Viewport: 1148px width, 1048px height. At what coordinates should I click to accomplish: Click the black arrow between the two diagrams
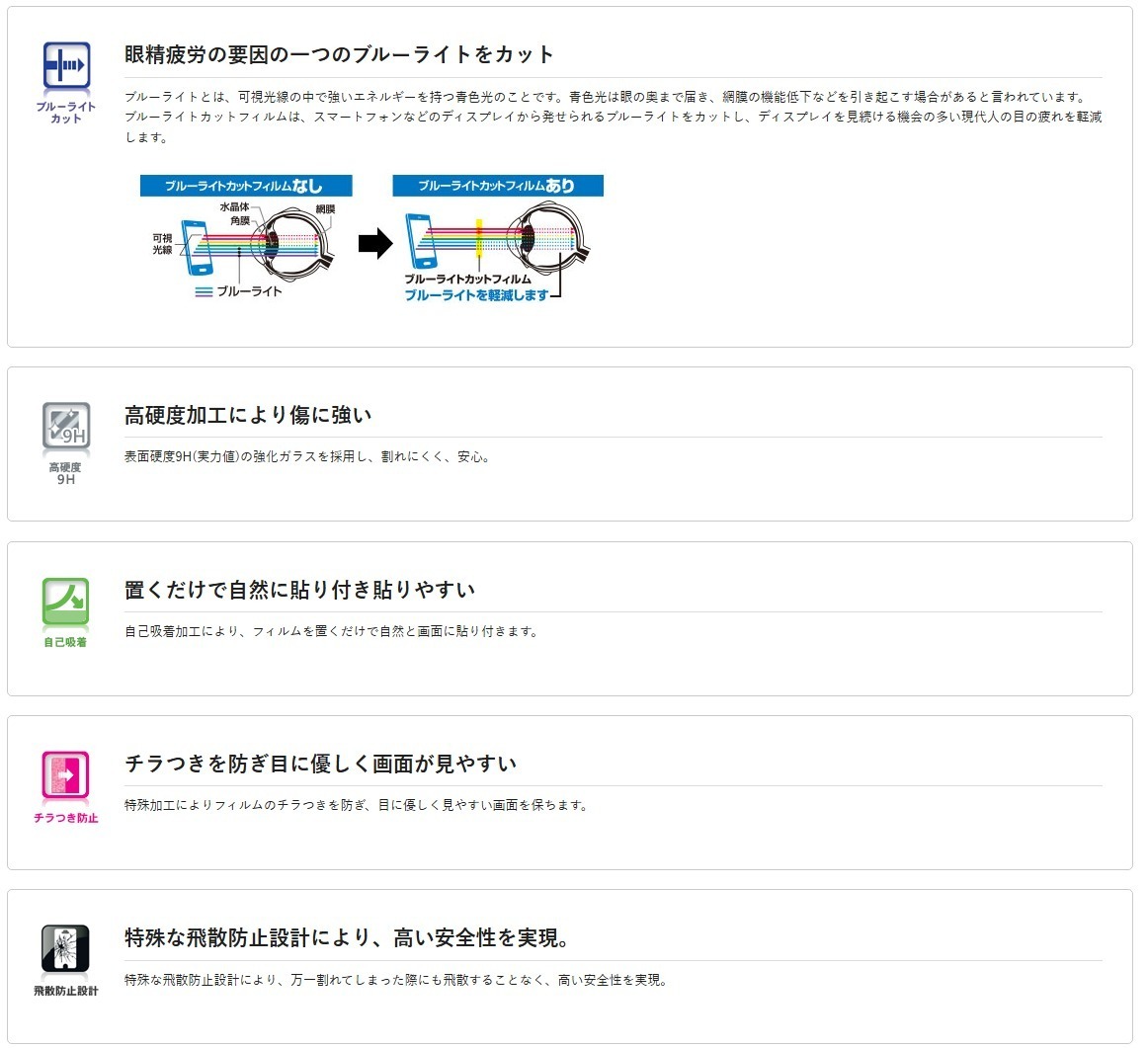coord(373,245)
